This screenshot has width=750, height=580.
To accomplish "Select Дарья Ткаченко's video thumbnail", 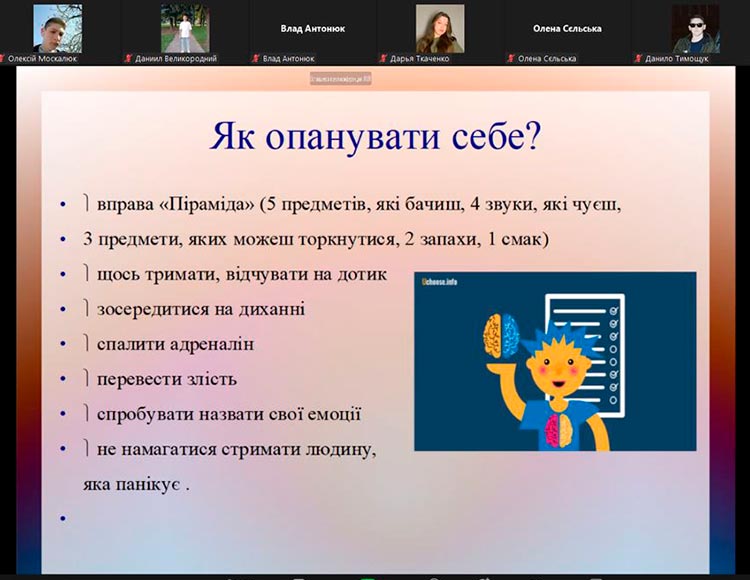I will 440,28.
